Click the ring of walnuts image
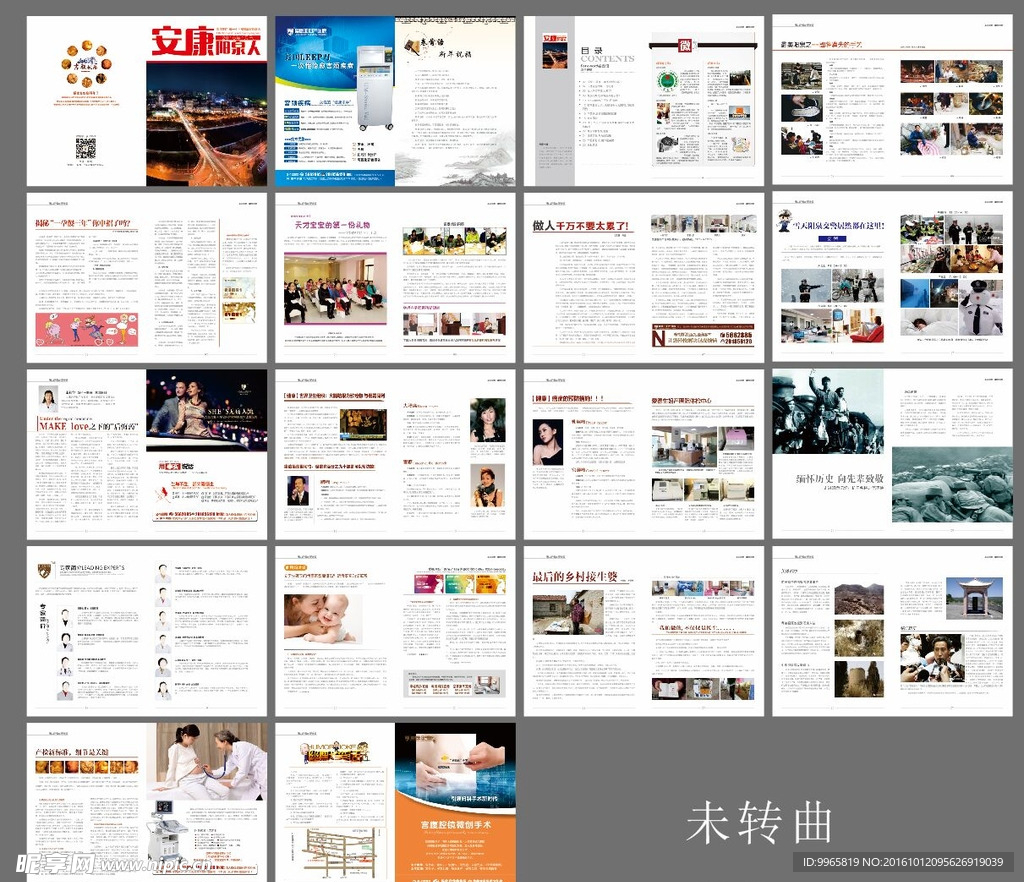The image size is (1024, 882). click(87, 65)
